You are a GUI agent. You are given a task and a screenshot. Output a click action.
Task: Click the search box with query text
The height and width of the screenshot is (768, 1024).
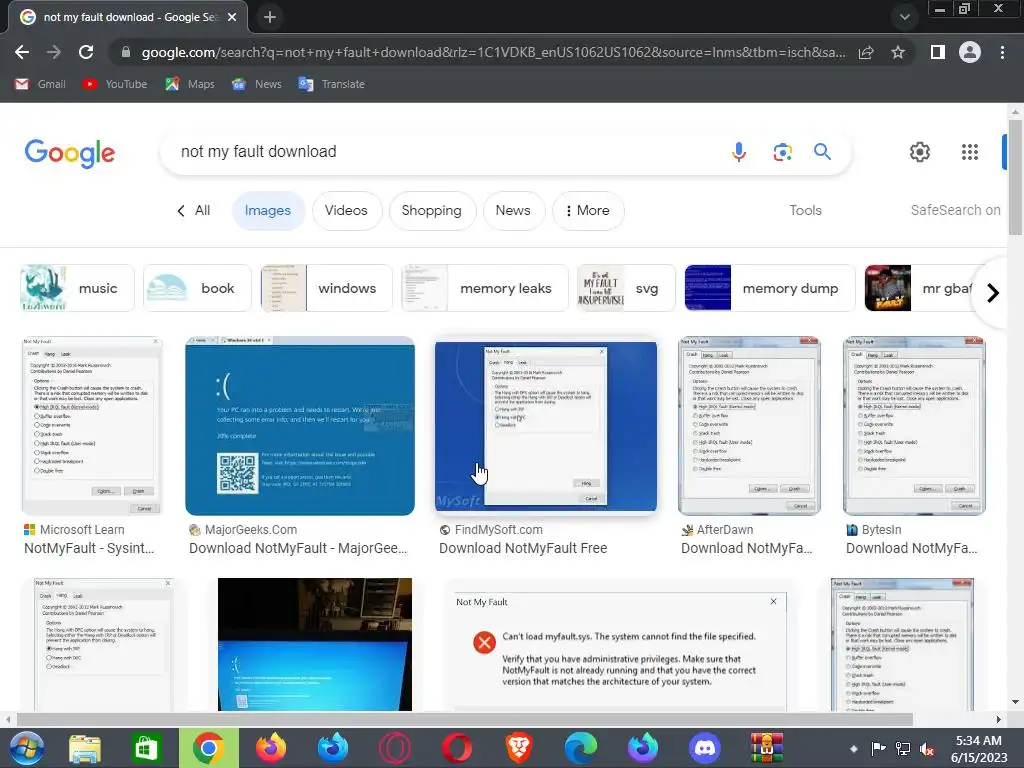click(x=444, y=152)
